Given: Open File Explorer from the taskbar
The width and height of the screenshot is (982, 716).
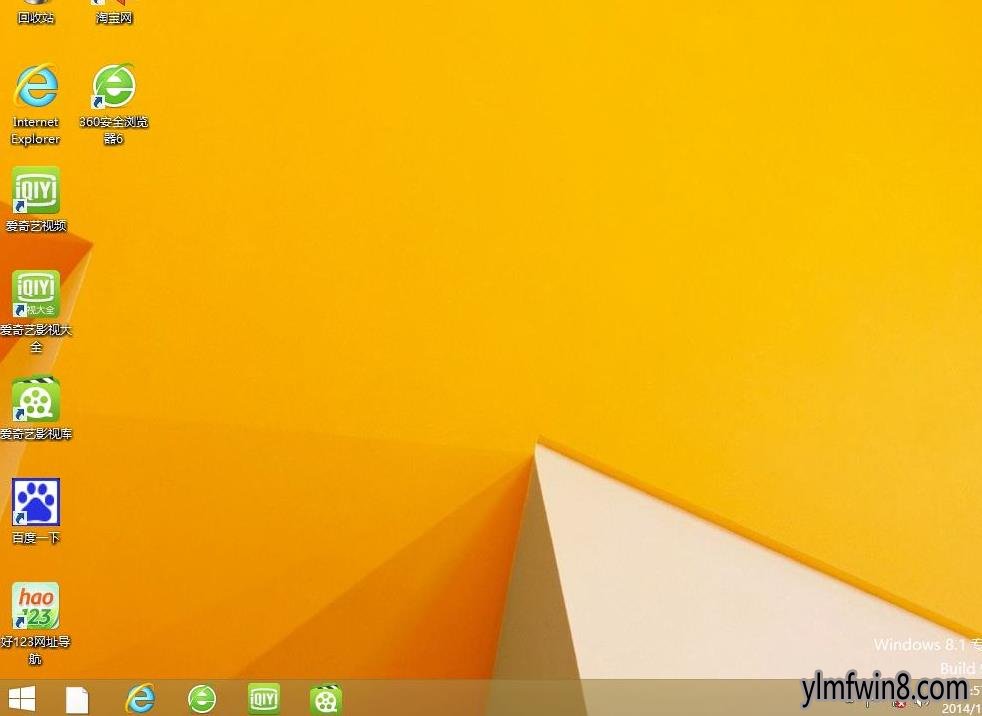Looking at the screenshot, I should click(77, 698).
